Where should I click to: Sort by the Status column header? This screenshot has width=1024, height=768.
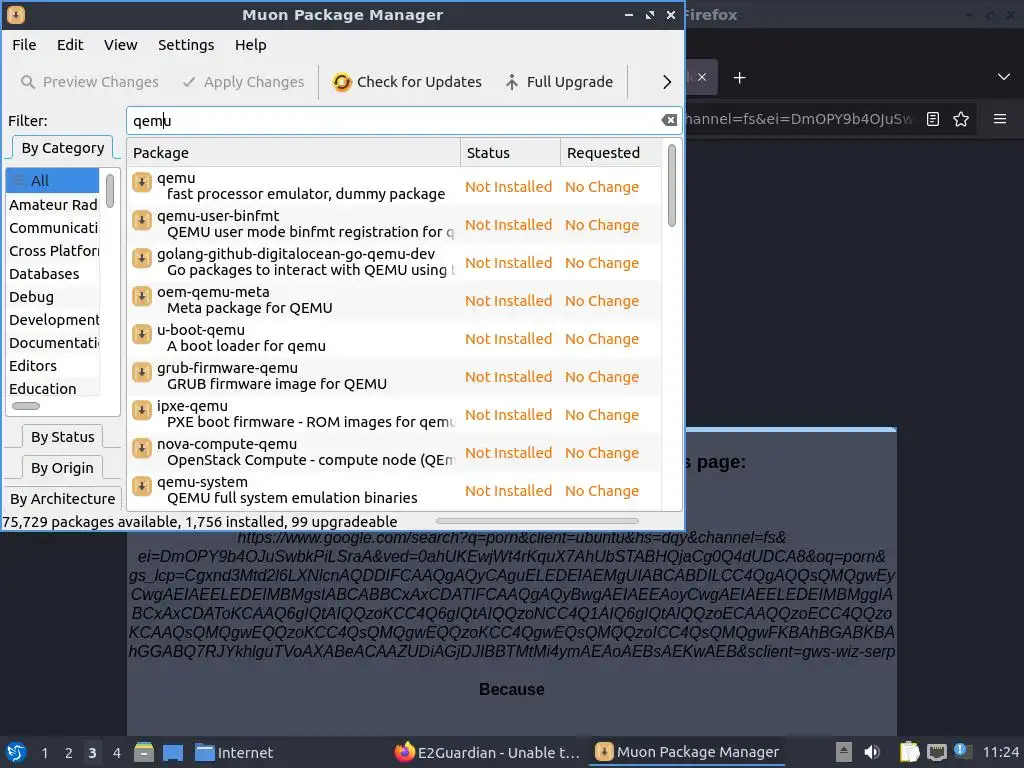tap(510, 153)
